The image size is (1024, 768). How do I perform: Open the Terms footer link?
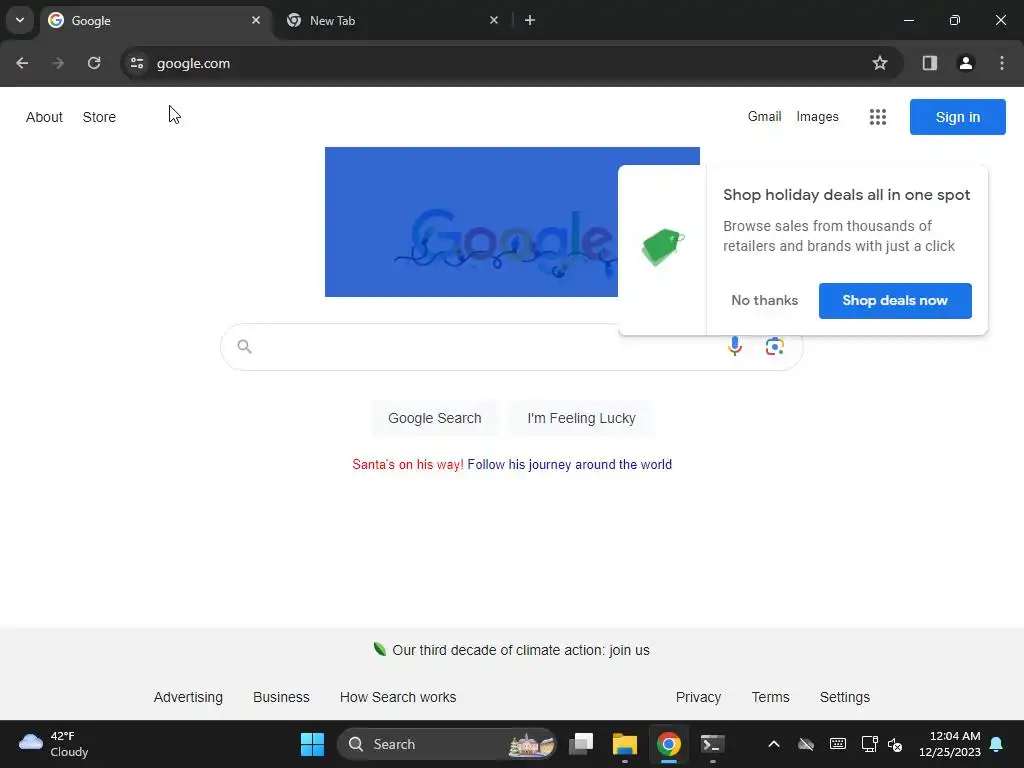click(x=771, y=697)
